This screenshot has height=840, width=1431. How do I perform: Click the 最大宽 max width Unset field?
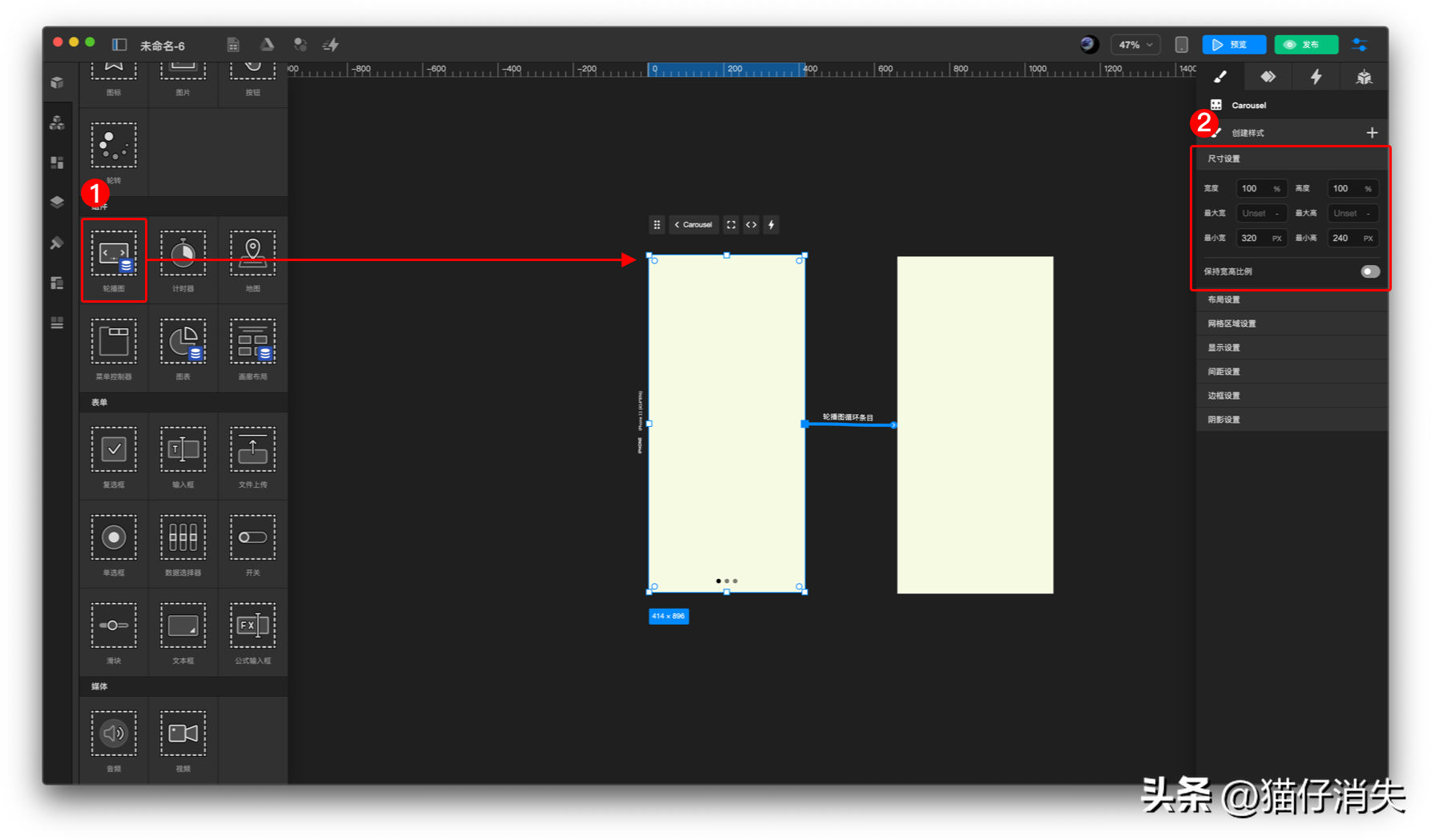click(x=1261, y=214)
